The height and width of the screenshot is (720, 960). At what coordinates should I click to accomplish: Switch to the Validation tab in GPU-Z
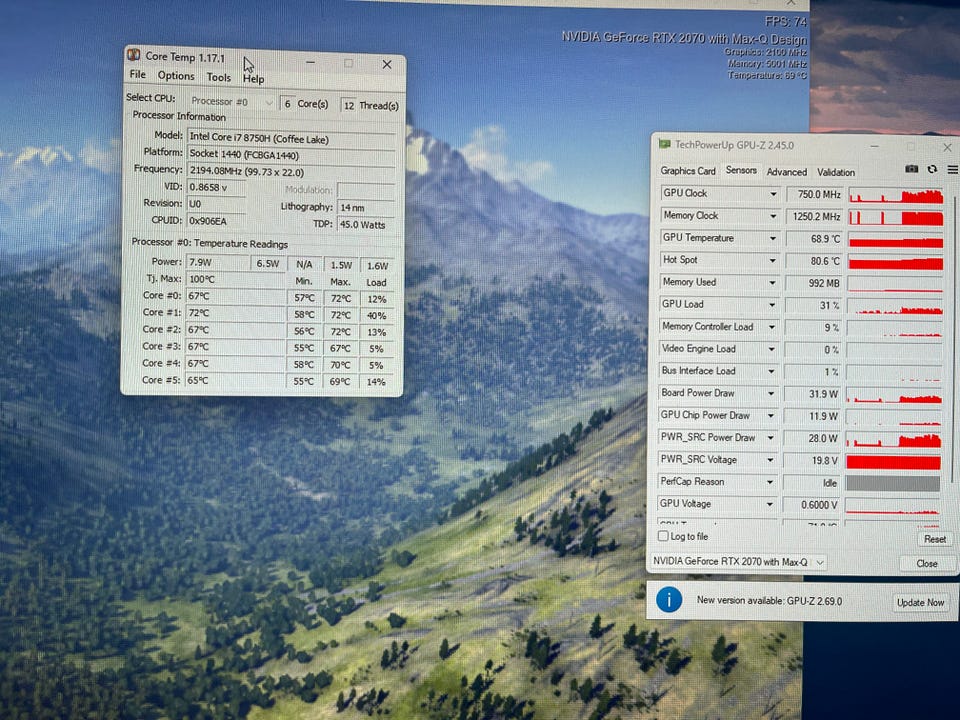click(x=836, y=173)
